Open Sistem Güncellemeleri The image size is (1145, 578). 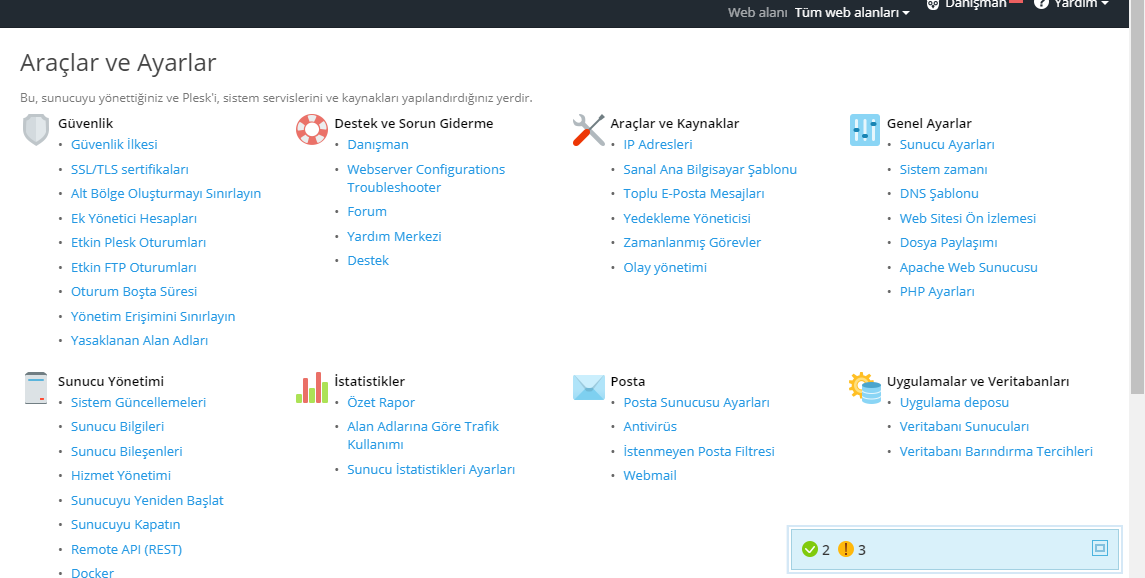coord(138,402)
